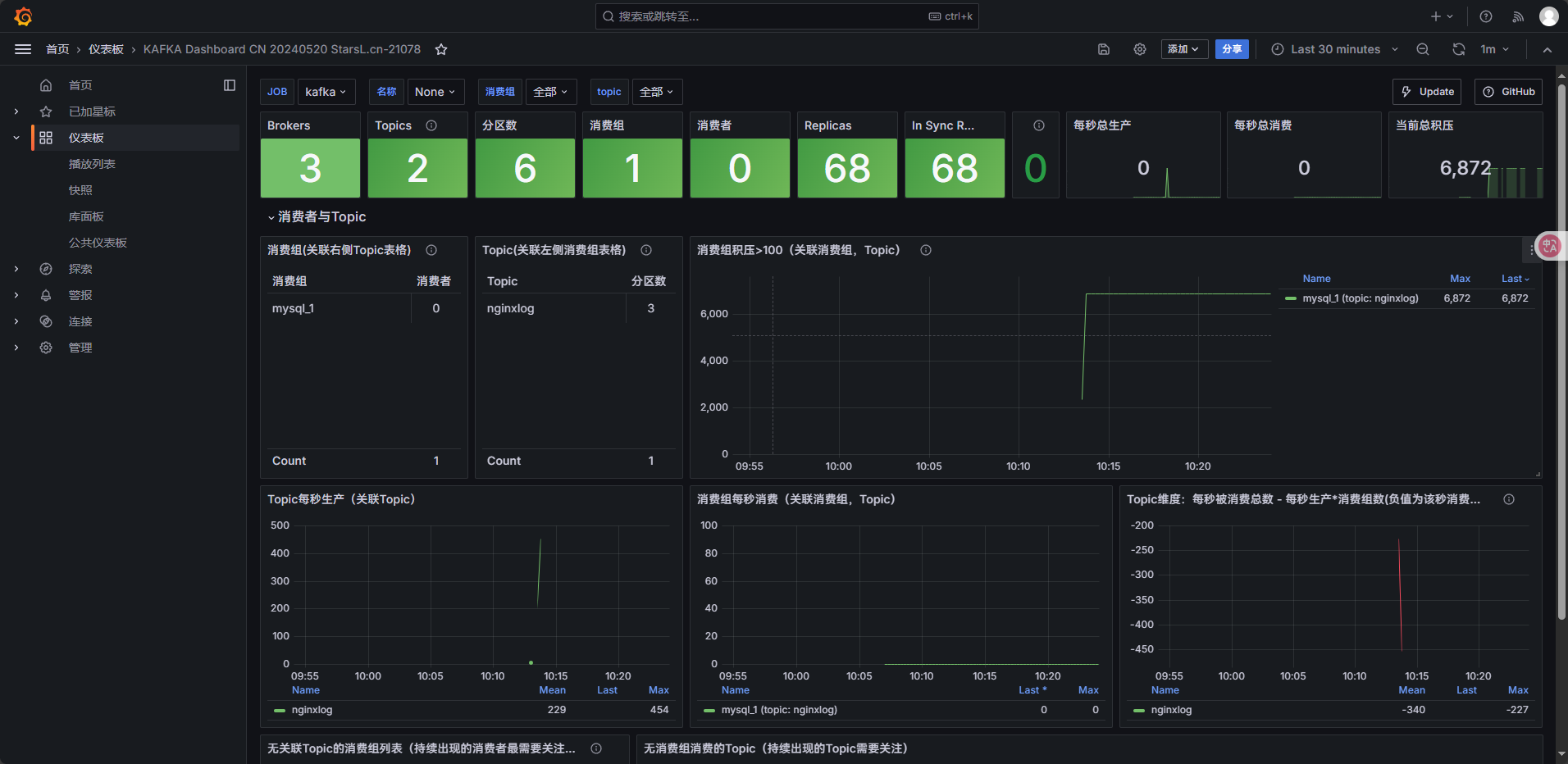This screenshot has width=1568, height=764.
Task: Open 播放列表 in sidebar
Action: tap(92, 164)
